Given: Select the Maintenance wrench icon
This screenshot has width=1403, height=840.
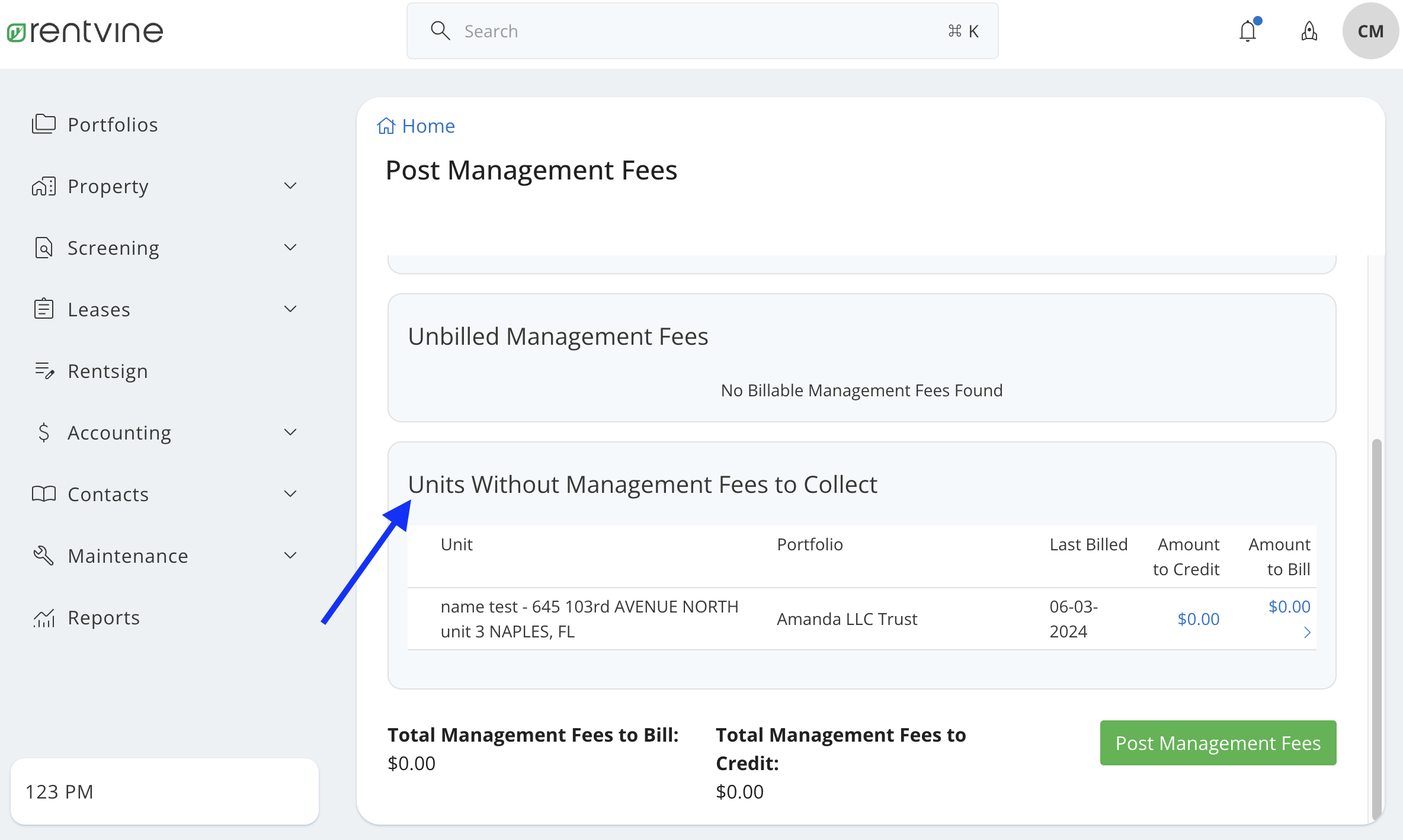Looking at the screenshot, I should coord(42,555).
